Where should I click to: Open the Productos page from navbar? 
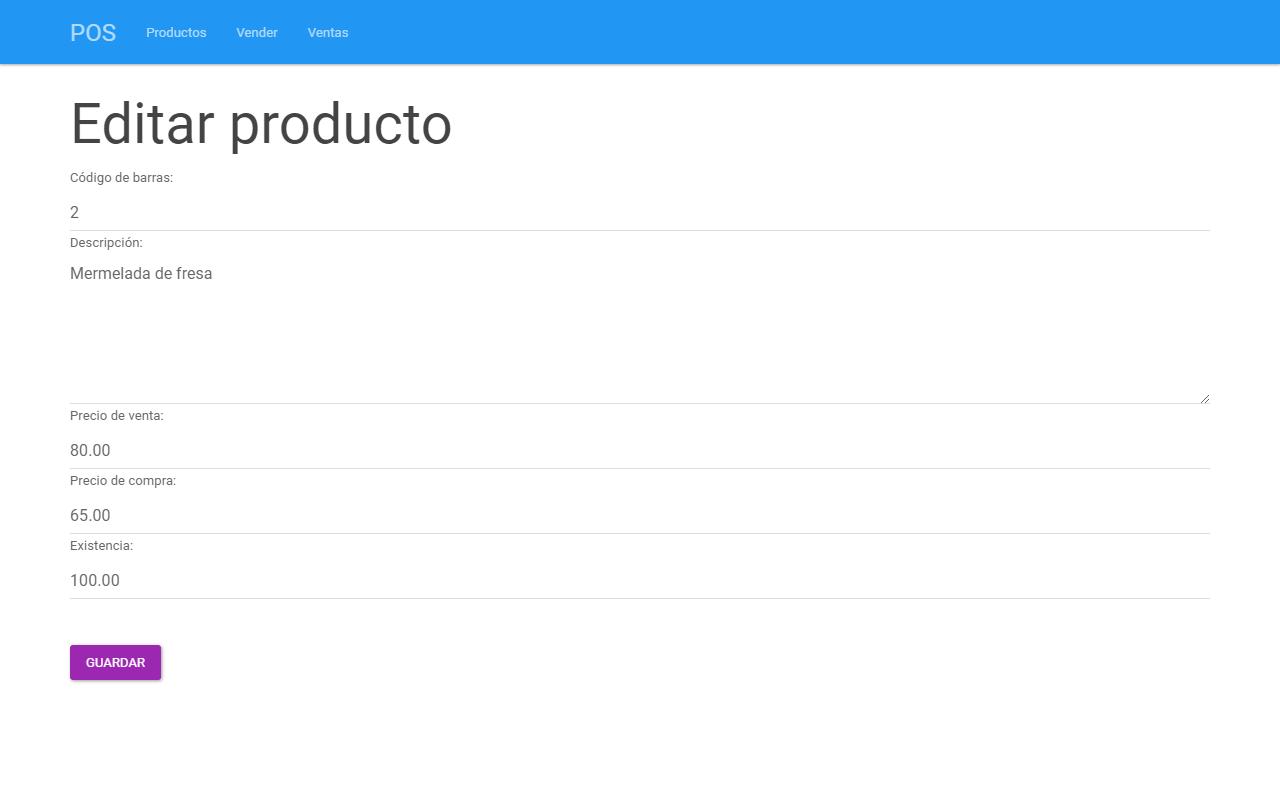(176, 33)
